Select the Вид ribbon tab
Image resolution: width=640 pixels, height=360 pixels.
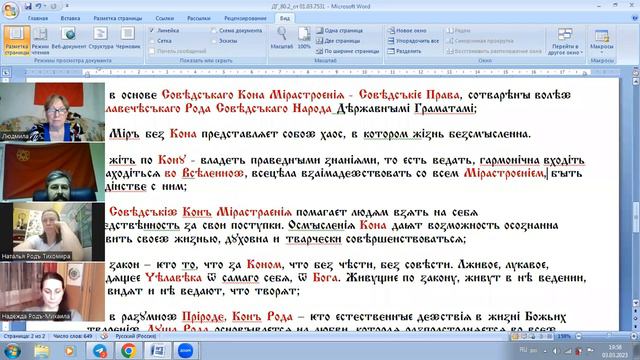(284, 18)
